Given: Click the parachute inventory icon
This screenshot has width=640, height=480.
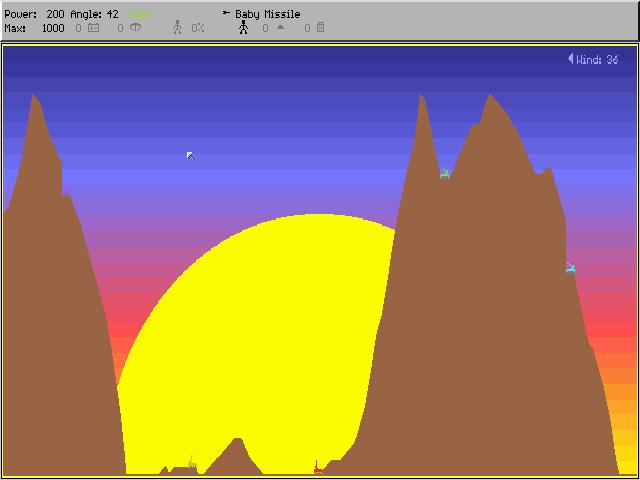Looking at the screenshot, I should click(x=135, y=28).
